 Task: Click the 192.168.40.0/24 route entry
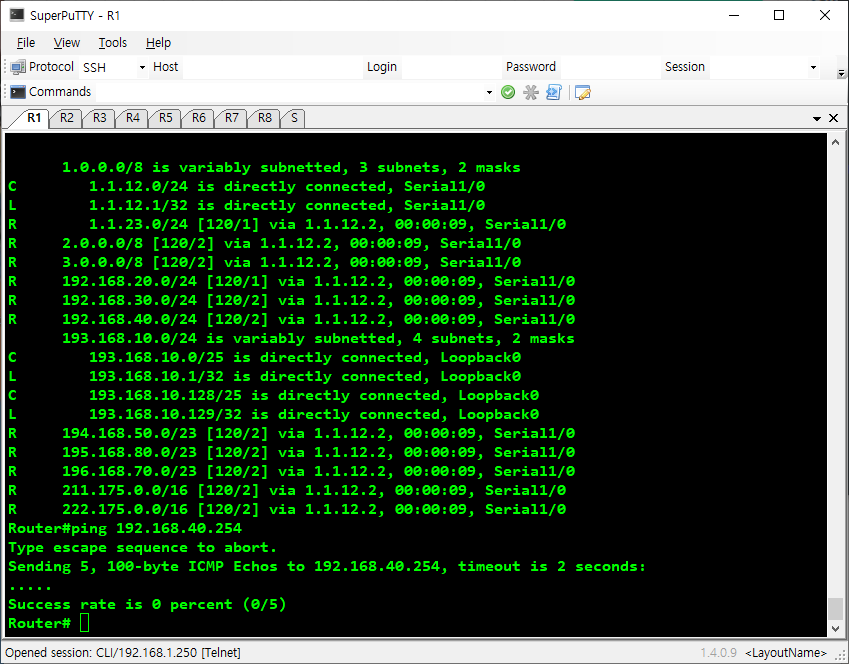point(291,320)
